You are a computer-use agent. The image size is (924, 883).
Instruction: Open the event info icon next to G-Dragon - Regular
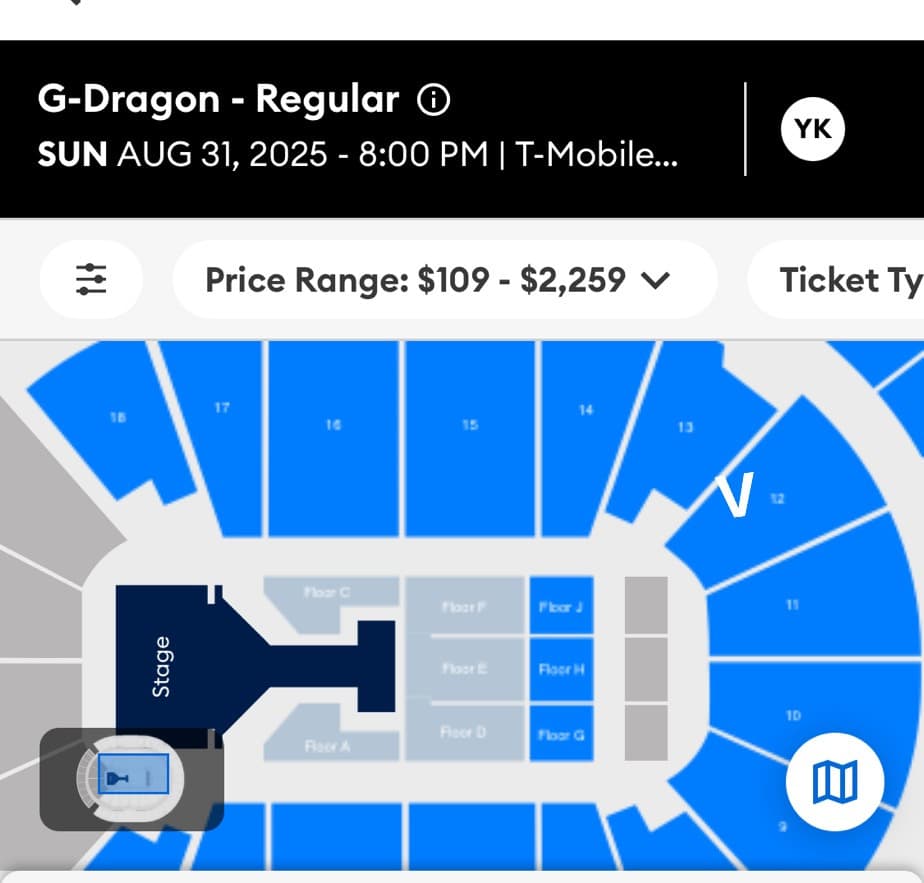[x=434, y=100]
